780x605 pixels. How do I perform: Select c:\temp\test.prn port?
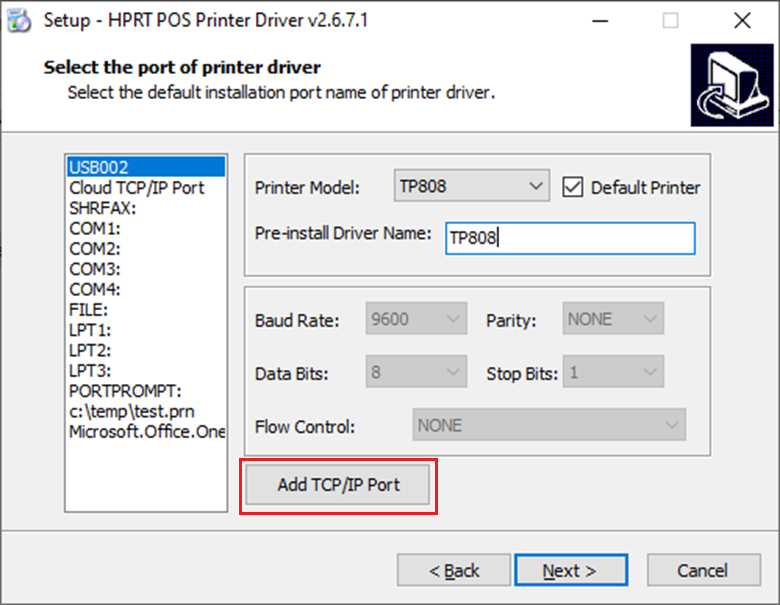pos(134,411)
